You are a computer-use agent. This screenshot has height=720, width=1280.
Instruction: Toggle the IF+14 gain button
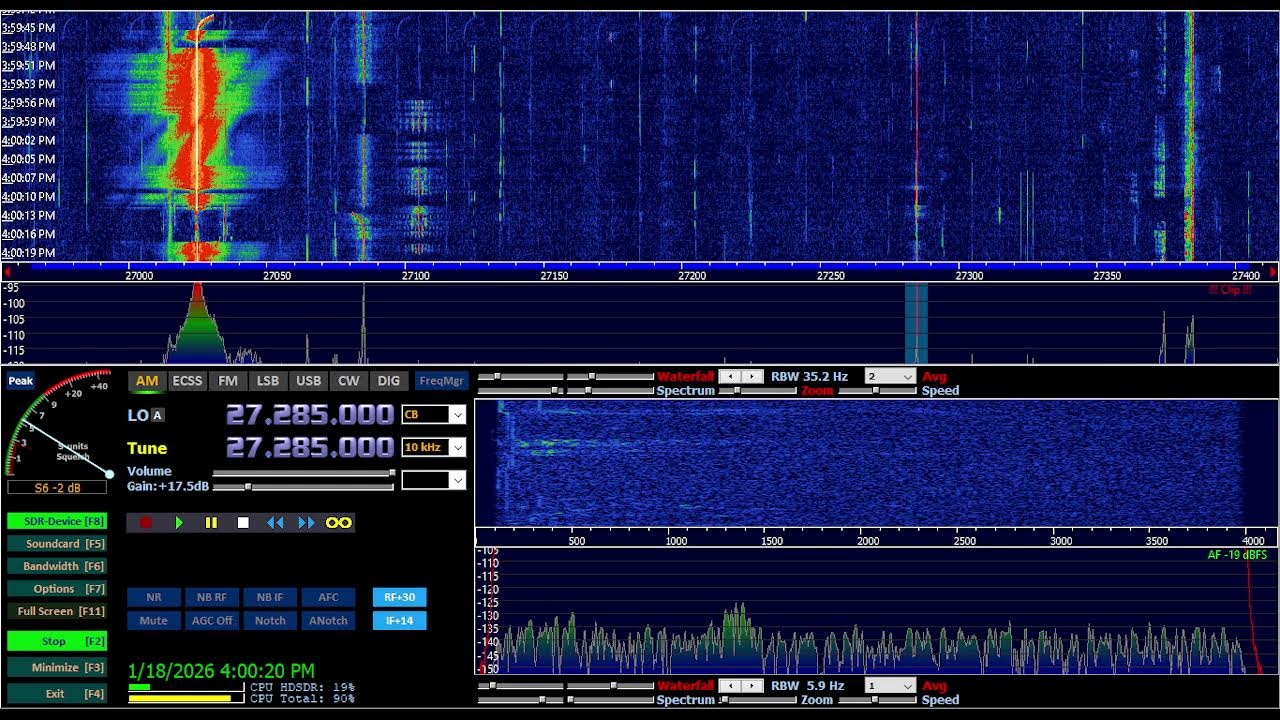[x=400, y=621]
